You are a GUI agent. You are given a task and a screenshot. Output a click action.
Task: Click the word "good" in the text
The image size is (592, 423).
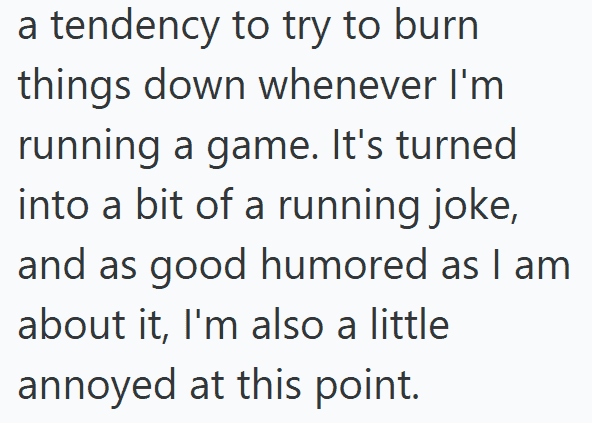[x=198, y=267]
